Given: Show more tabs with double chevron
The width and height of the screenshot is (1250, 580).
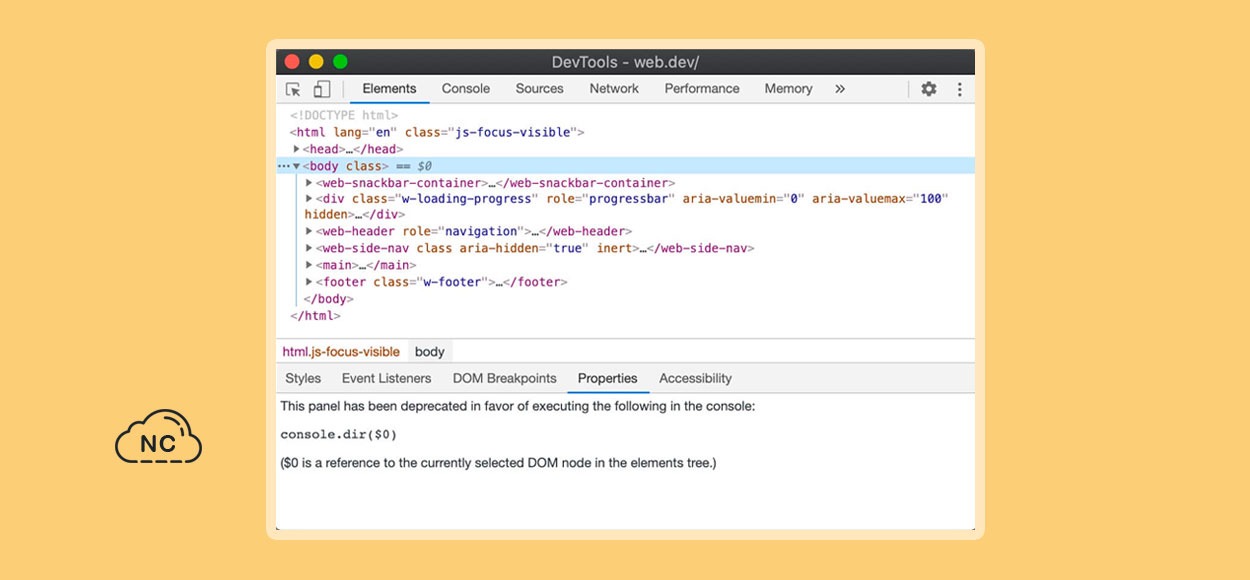Looking at the screenshot, I should (x=840, y=89).
